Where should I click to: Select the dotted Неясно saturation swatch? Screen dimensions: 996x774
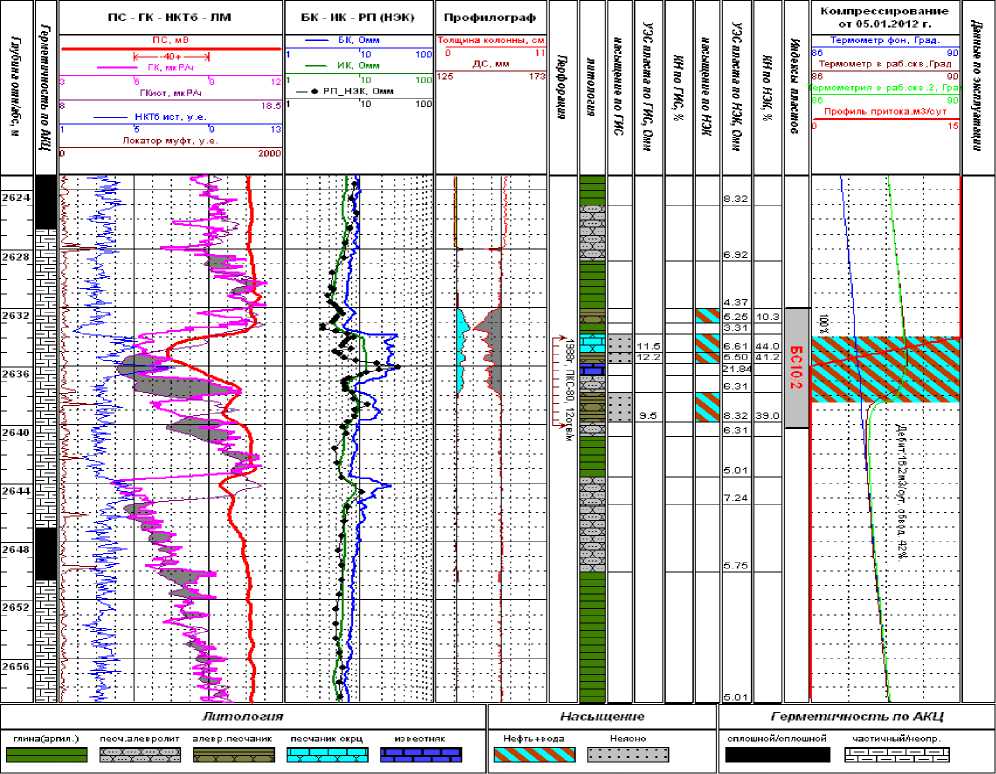click(628, 755)
